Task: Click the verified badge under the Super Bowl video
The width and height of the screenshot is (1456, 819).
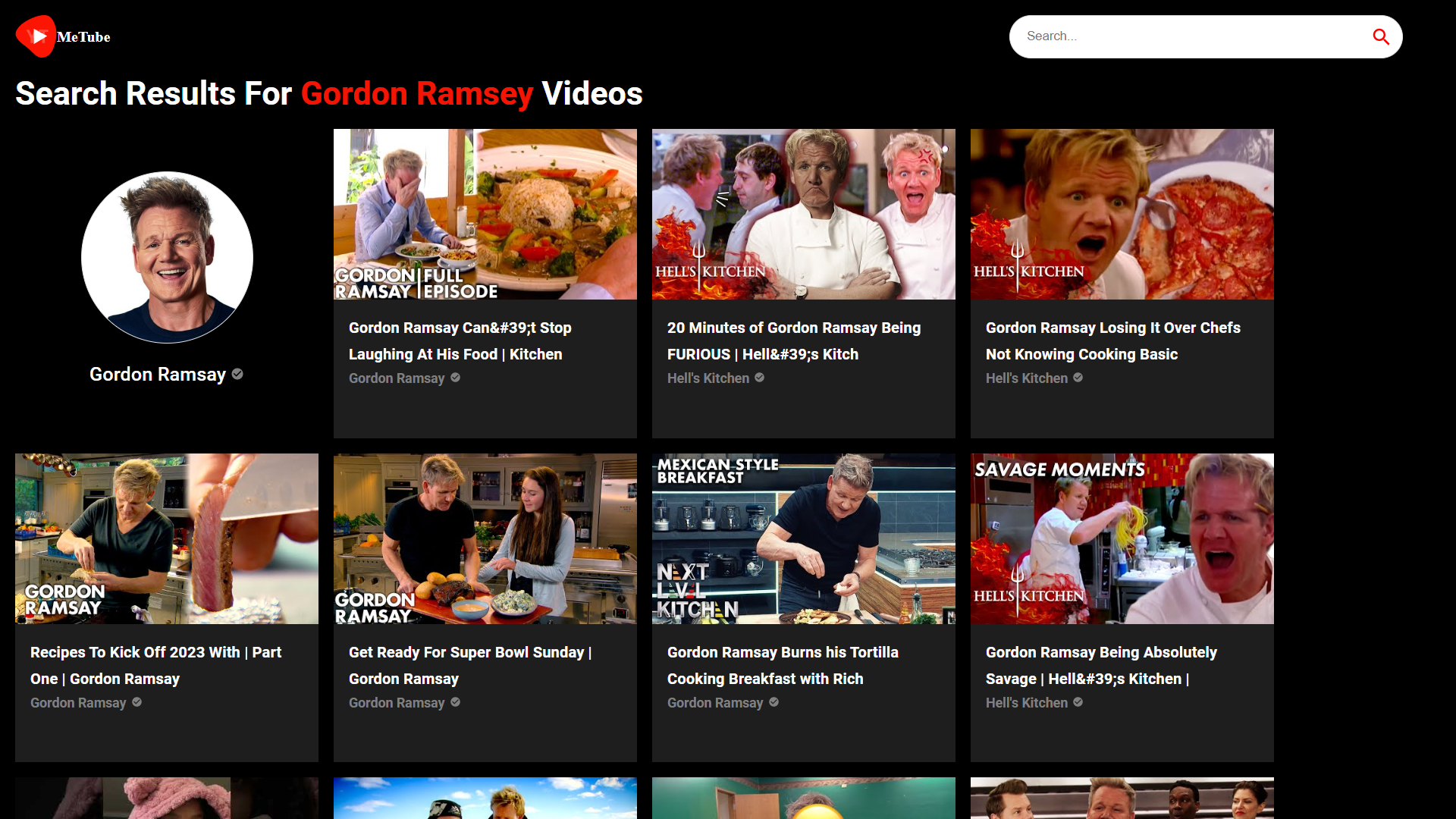Action: [455, 702]
